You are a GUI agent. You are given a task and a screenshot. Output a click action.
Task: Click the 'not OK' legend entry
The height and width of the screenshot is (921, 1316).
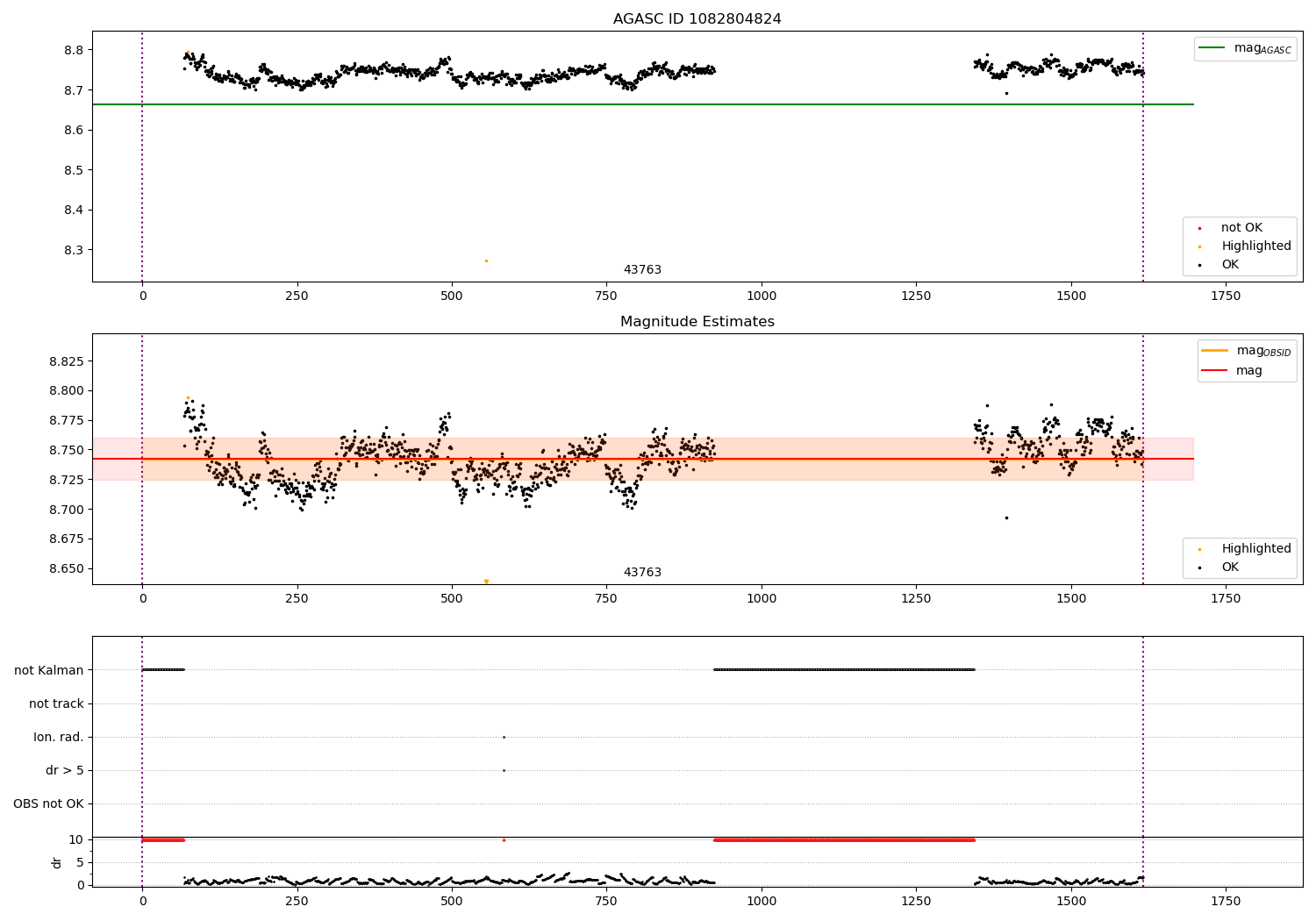(x=1241, y=227)
